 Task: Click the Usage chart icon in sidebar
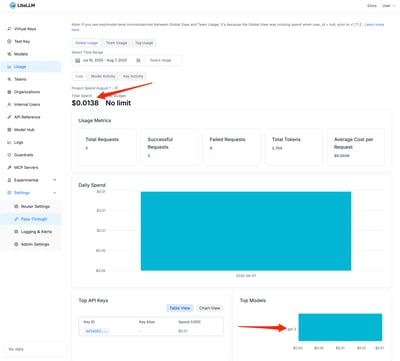tap(9, 67)
